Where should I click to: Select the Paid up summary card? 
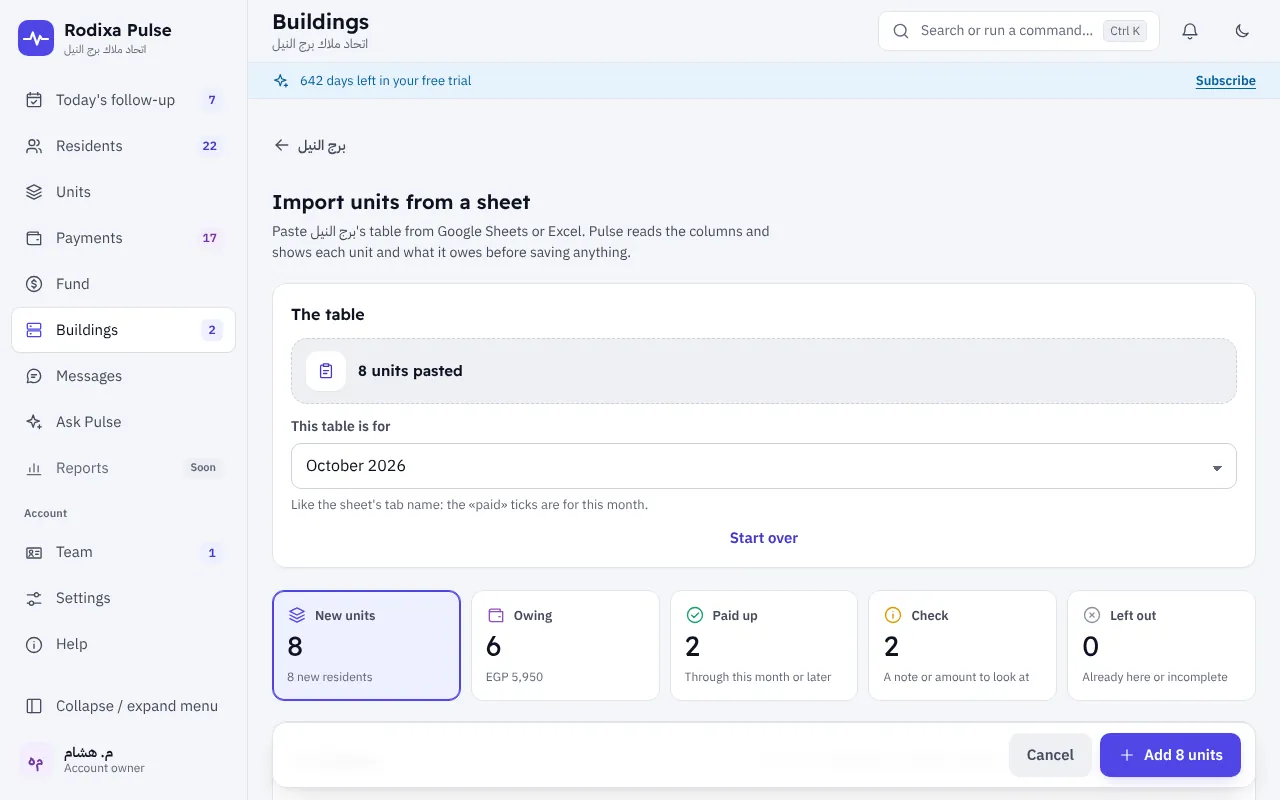coord(764,645)
